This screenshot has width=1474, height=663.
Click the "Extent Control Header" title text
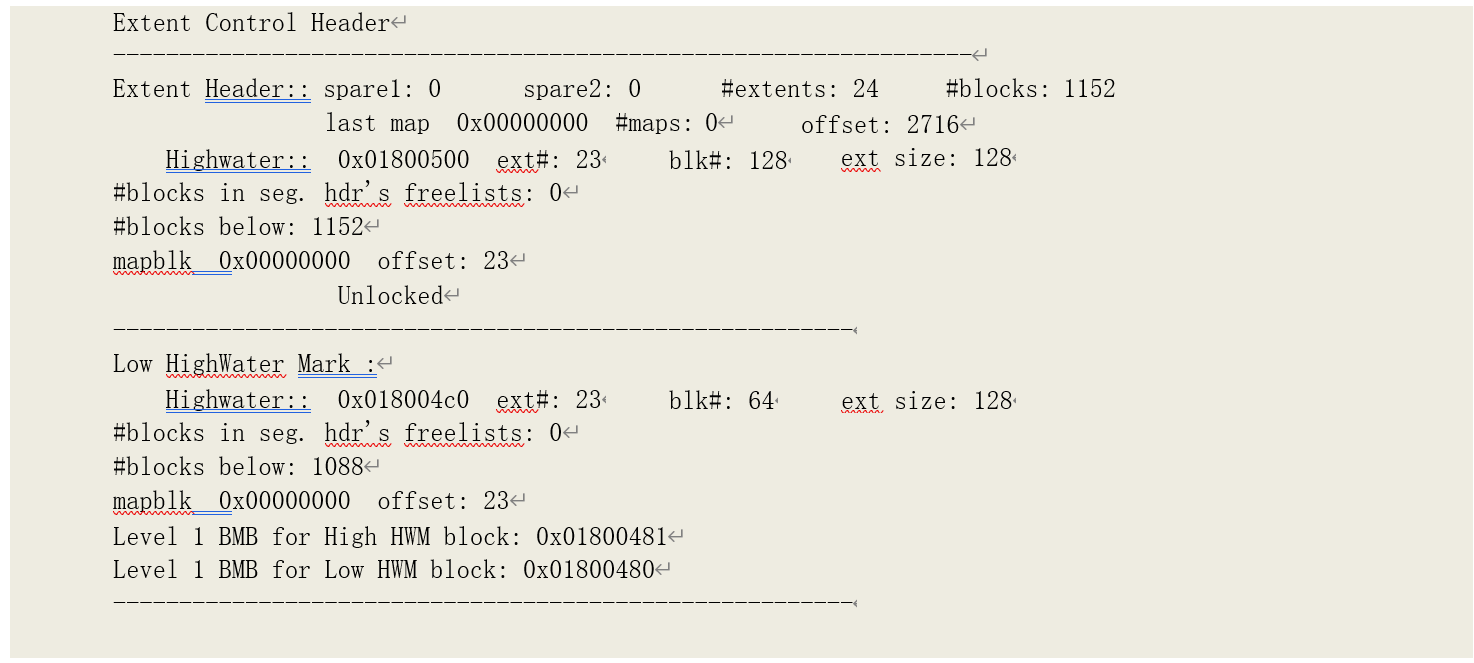(x=250, y=23)
